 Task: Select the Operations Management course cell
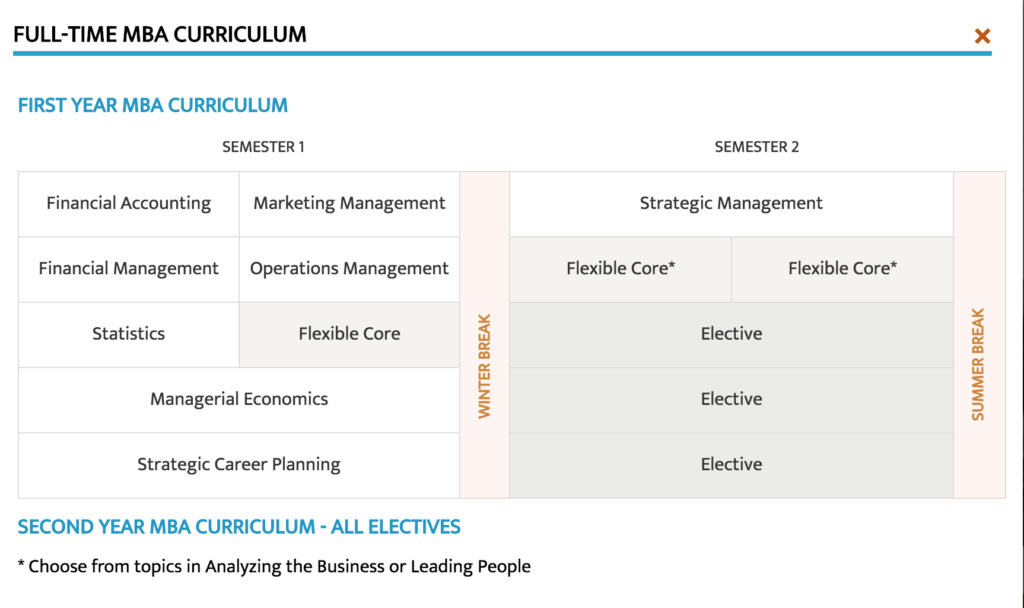349,269
